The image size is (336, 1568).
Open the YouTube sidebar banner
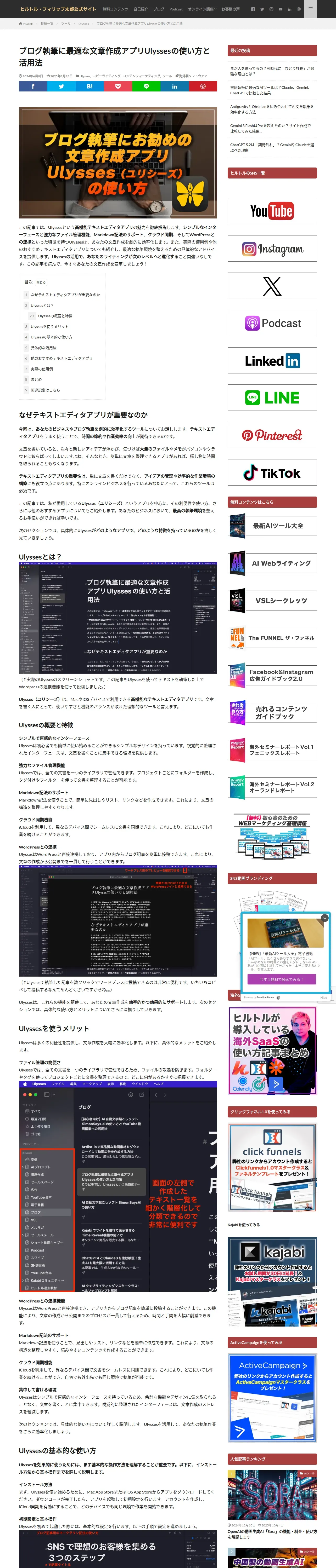(x=272, y=211)
